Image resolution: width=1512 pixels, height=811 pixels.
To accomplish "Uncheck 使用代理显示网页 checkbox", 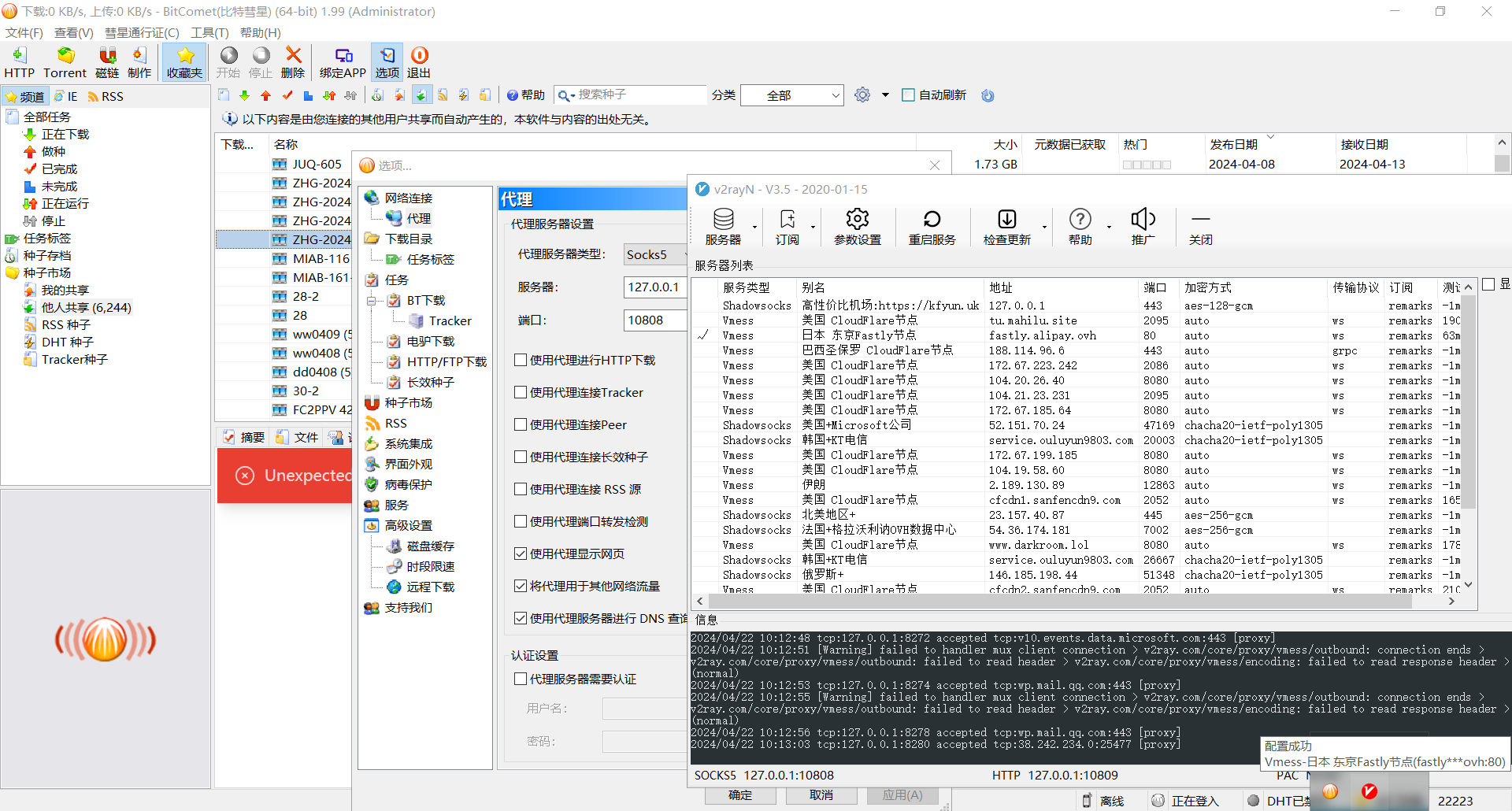I will 521,554.
